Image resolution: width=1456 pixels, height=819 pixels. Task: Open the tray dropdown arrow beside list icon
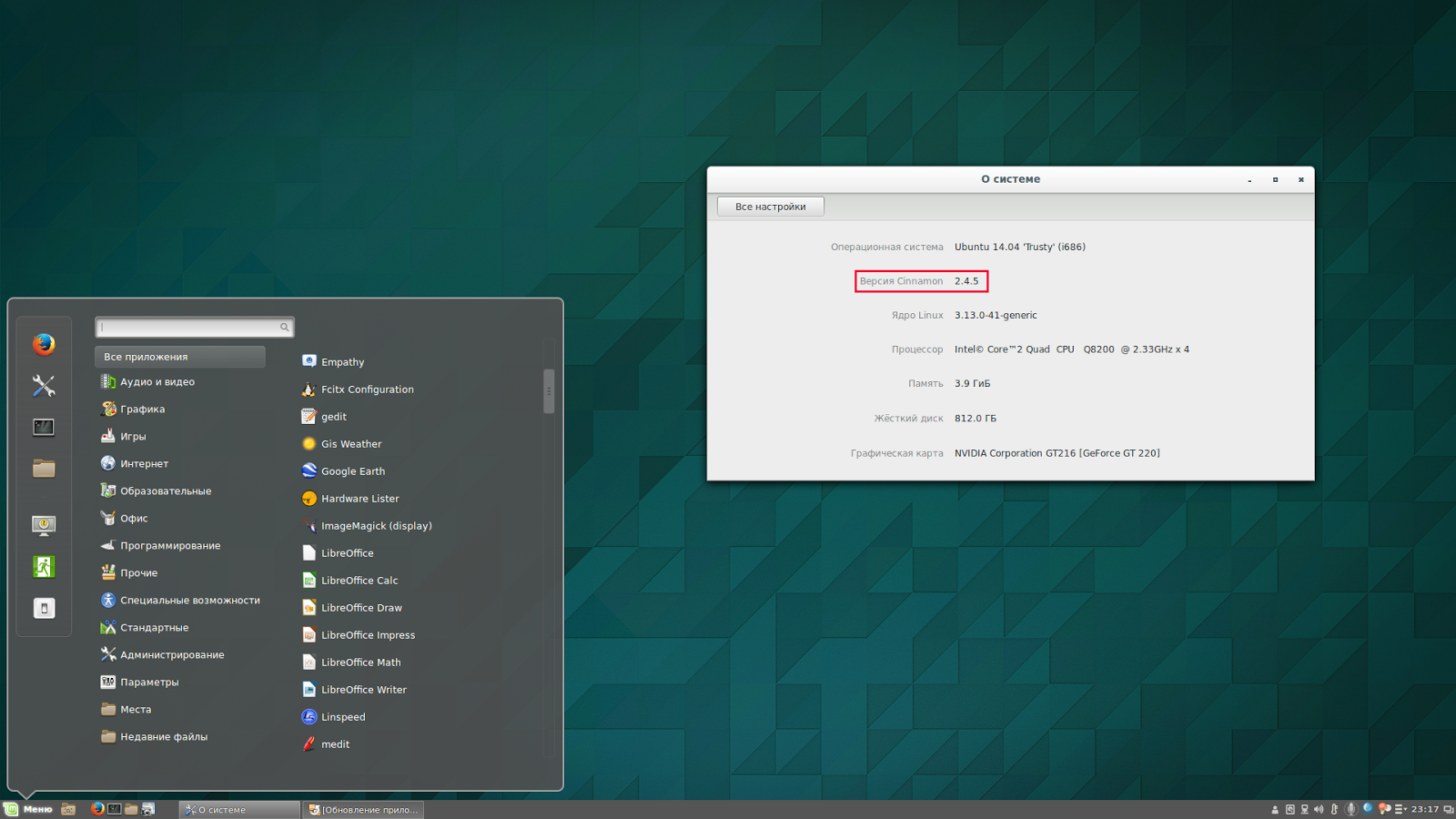1406,810
